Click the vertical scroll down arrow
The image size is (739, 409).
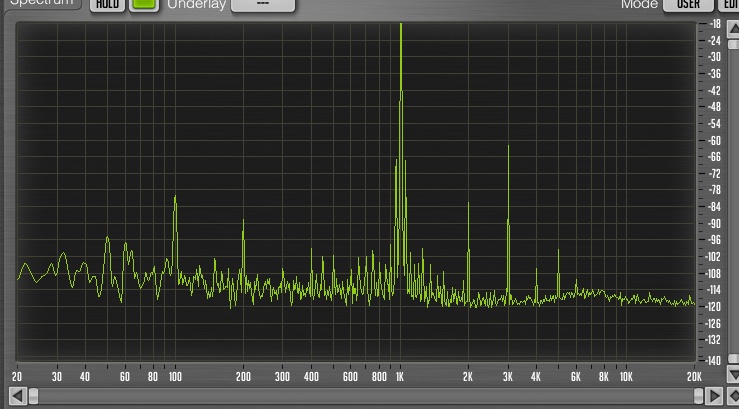click(x=733, y=375)
